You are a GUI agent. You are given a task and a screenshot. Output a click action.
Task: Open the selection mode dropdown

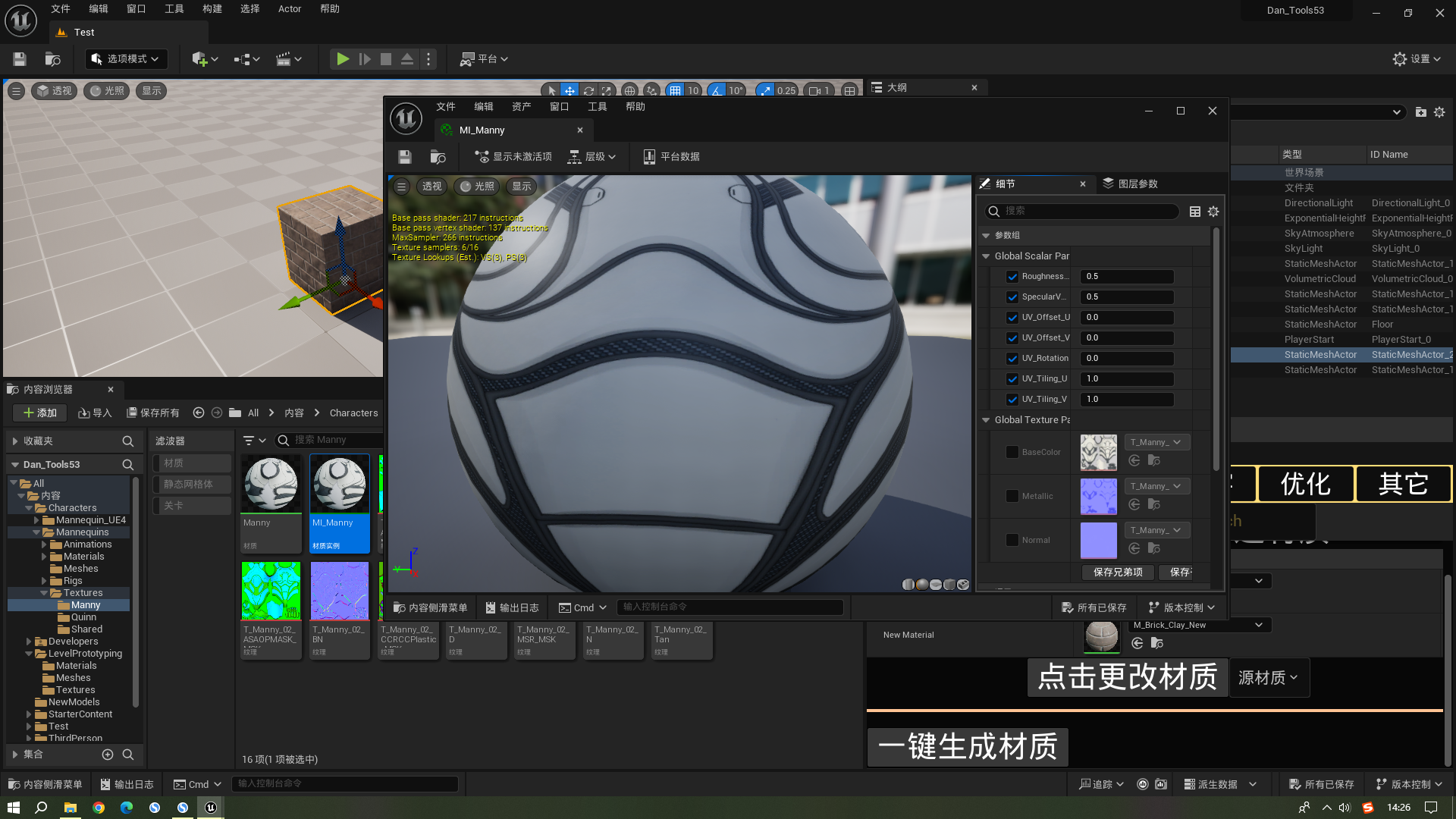point(126,59)
